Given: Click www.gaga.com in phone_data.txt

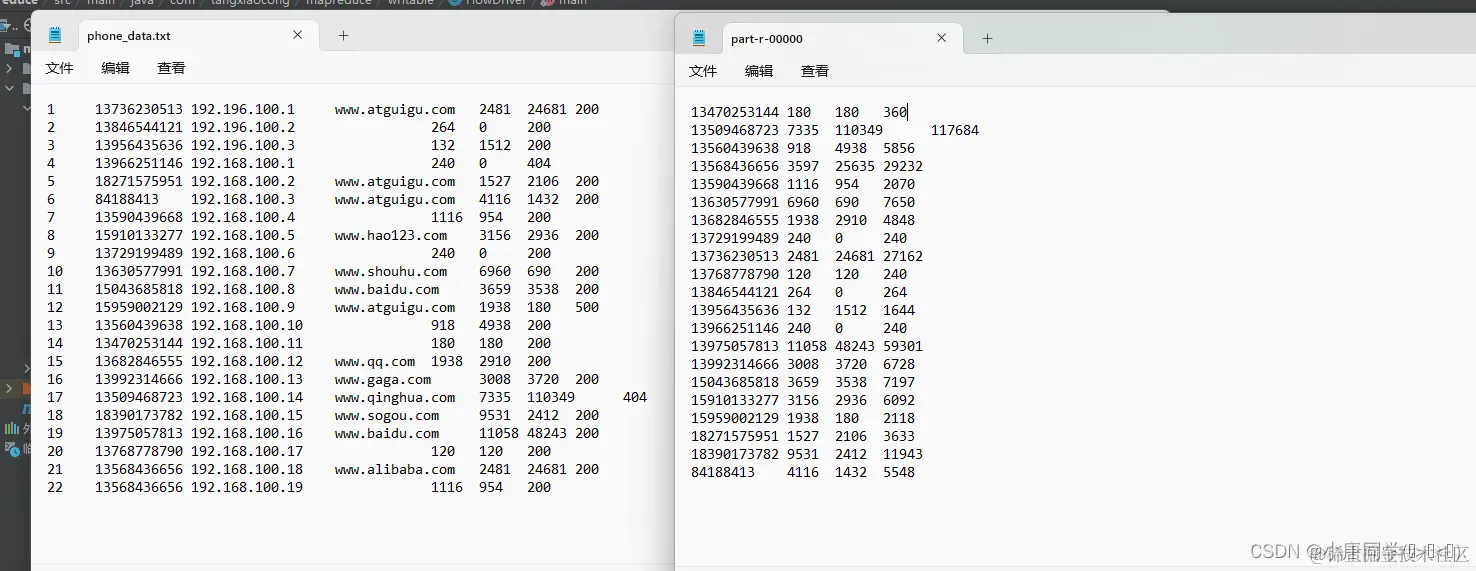Looking at the screenshot, I should pyautogui.click(x=383, y=379).
